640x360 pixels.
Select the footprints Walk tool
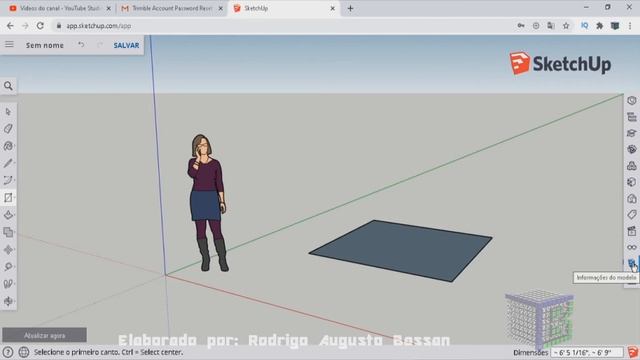coord(8,284)
